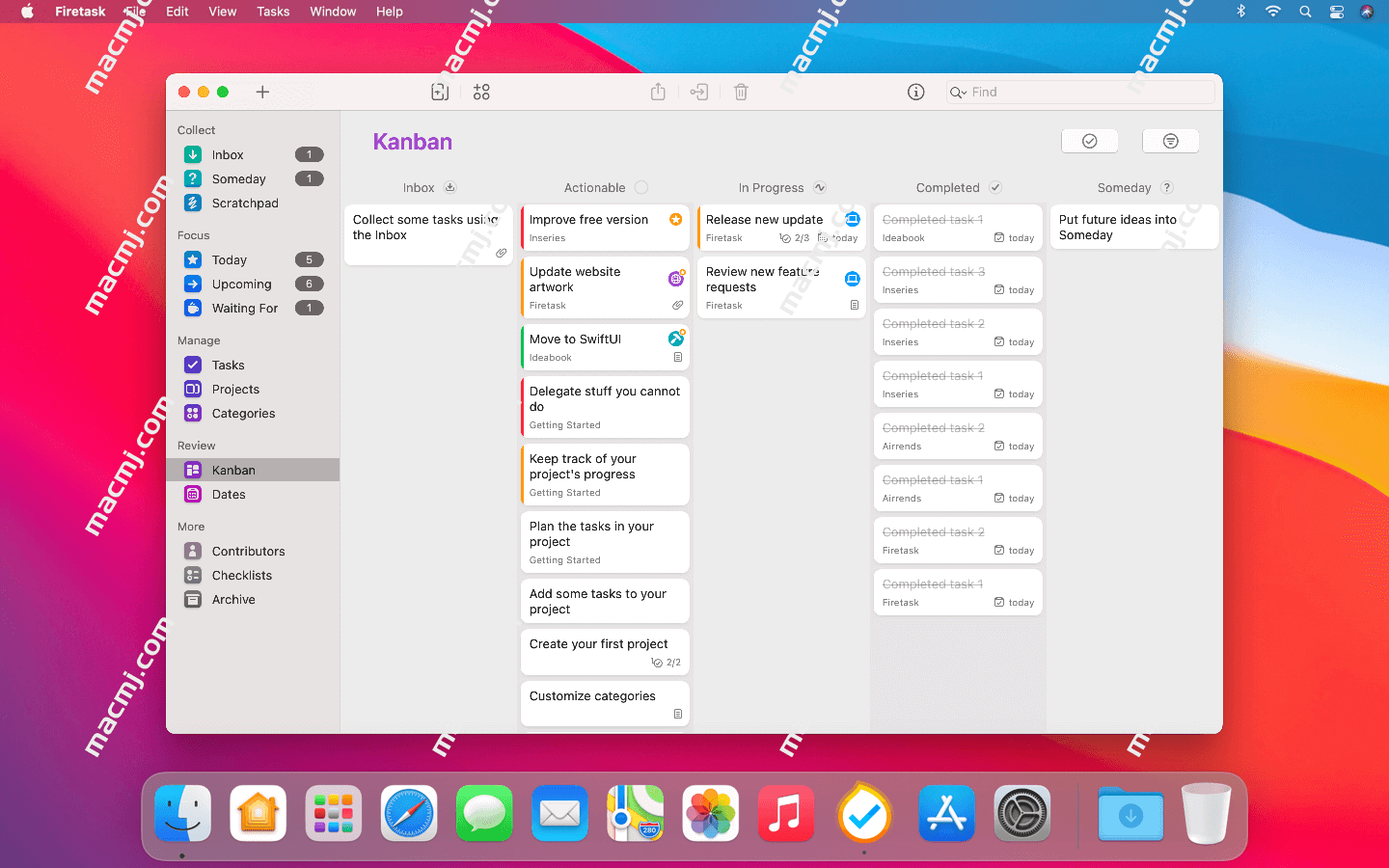Open the Help menu
1389x868 pixels.
[x=390, y=12]
